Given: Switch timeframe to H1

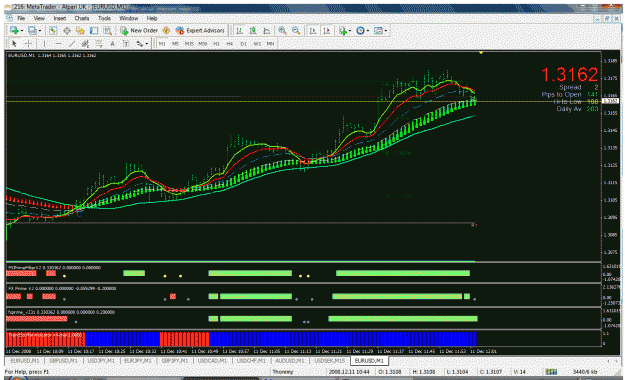Looking at the screenshot, I should pyautogui.click(x=216, y=44).
